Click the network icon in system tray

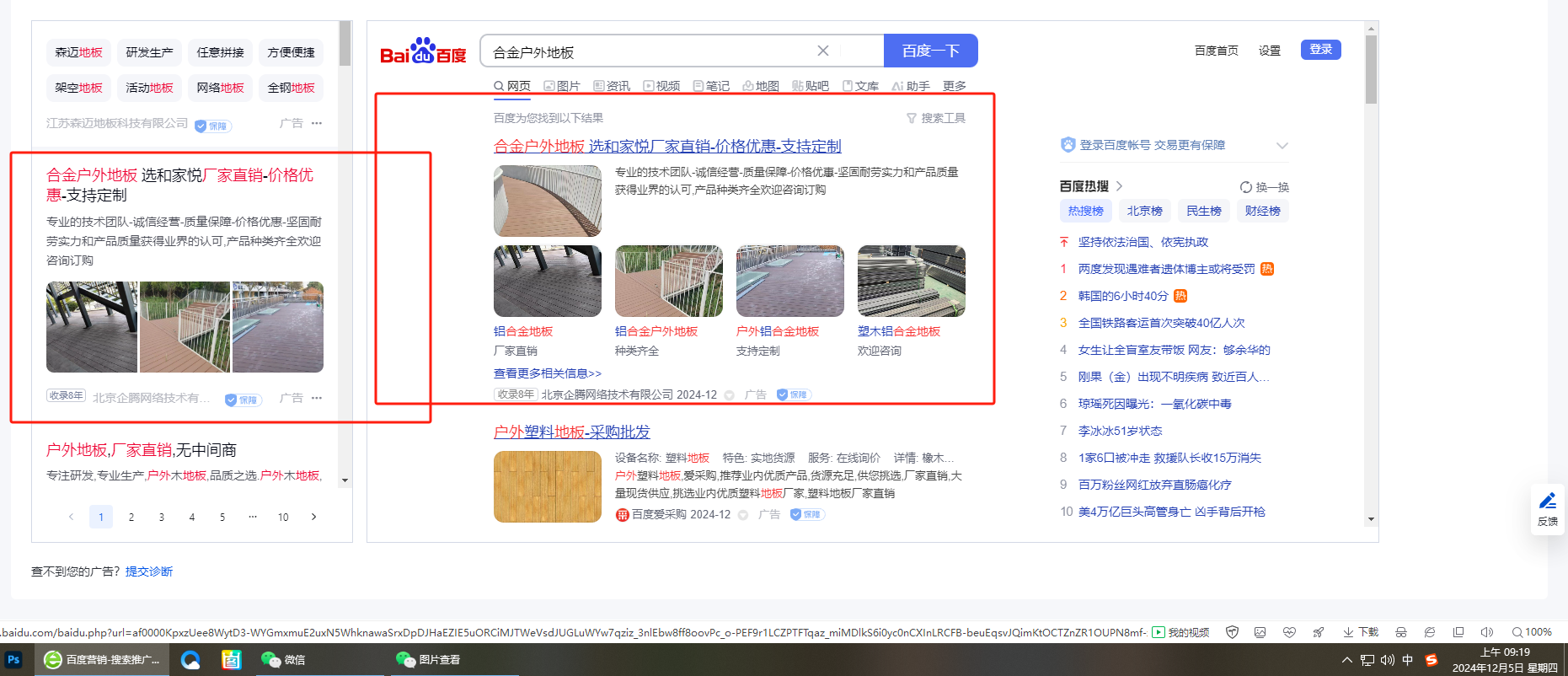coord(1367,660)
